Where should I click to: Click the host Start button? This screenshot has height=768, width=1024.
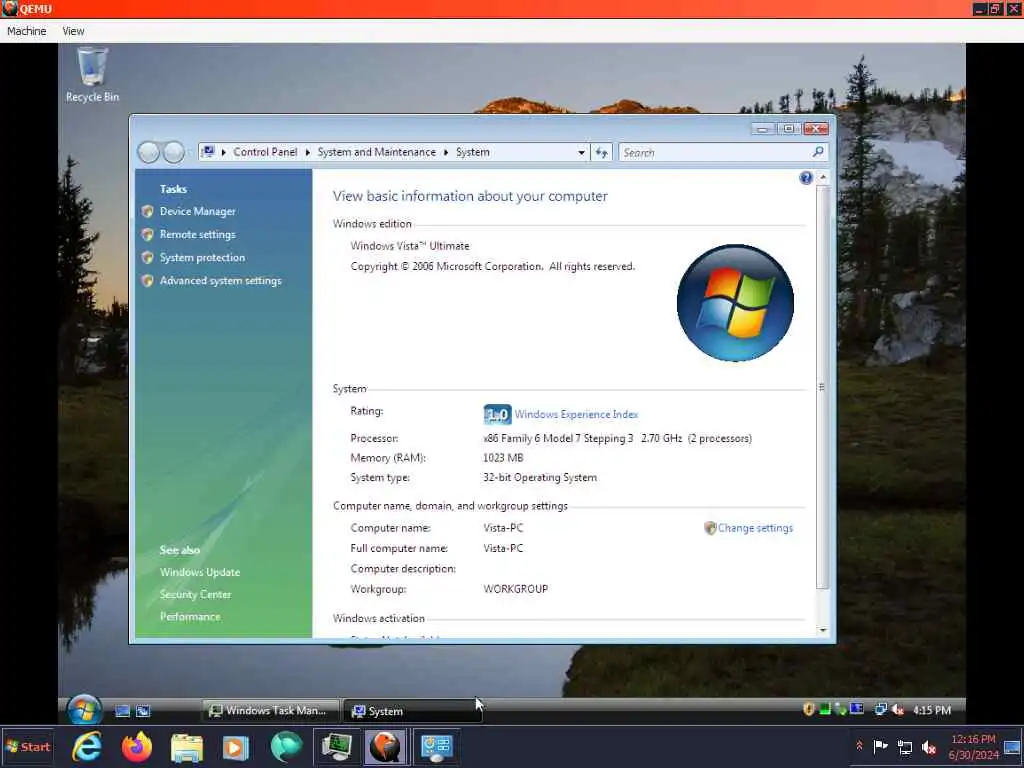pyautogui.click(x=27, y=747)
